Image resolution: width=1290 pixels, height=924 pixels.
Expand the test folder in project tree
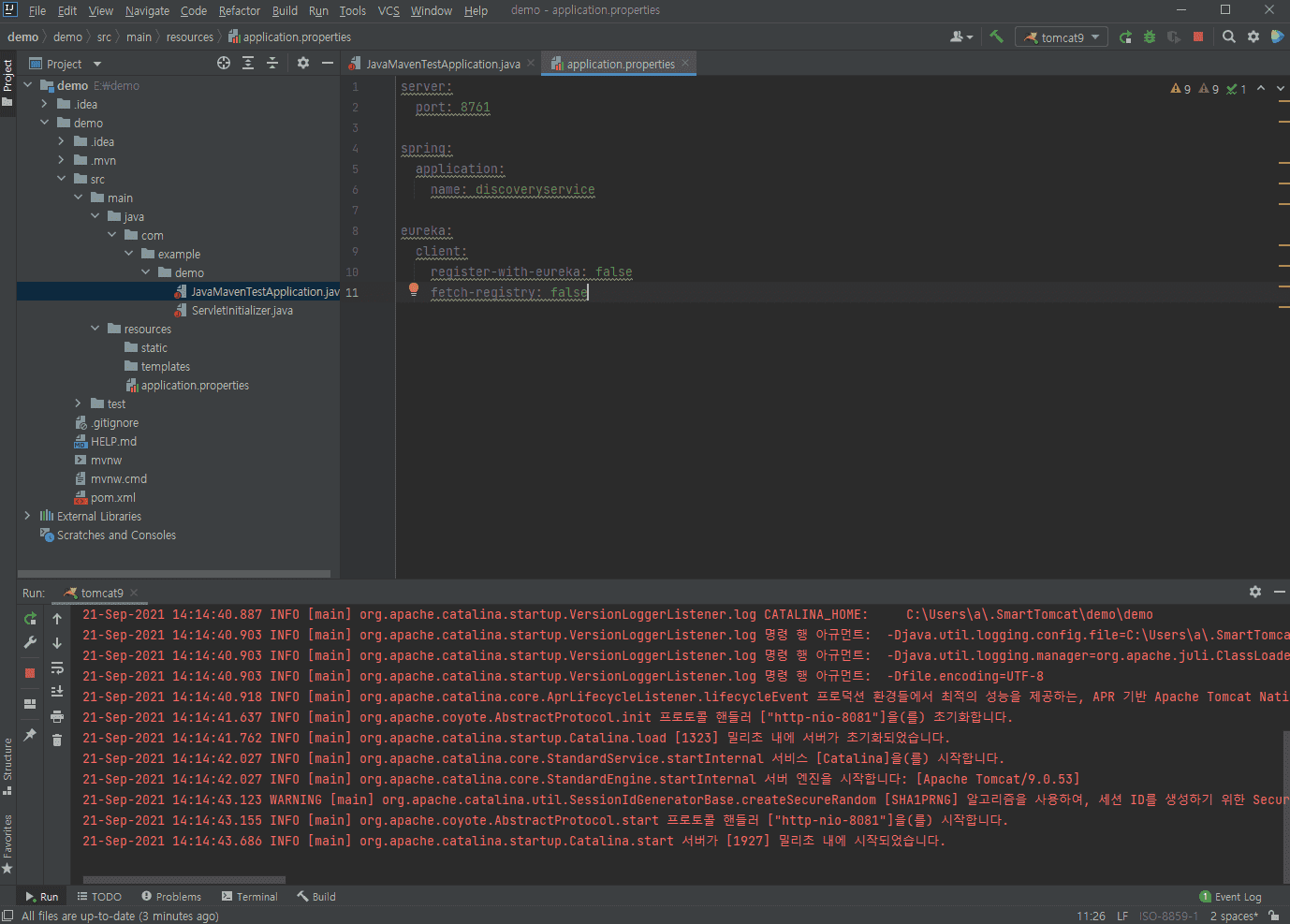[x=78, y=403]
